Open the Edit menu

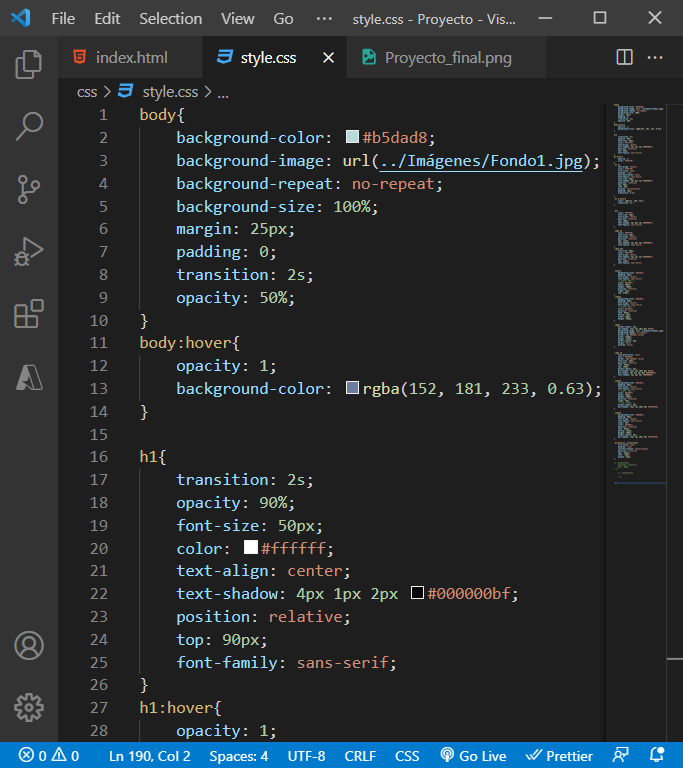tap(107, 19)
